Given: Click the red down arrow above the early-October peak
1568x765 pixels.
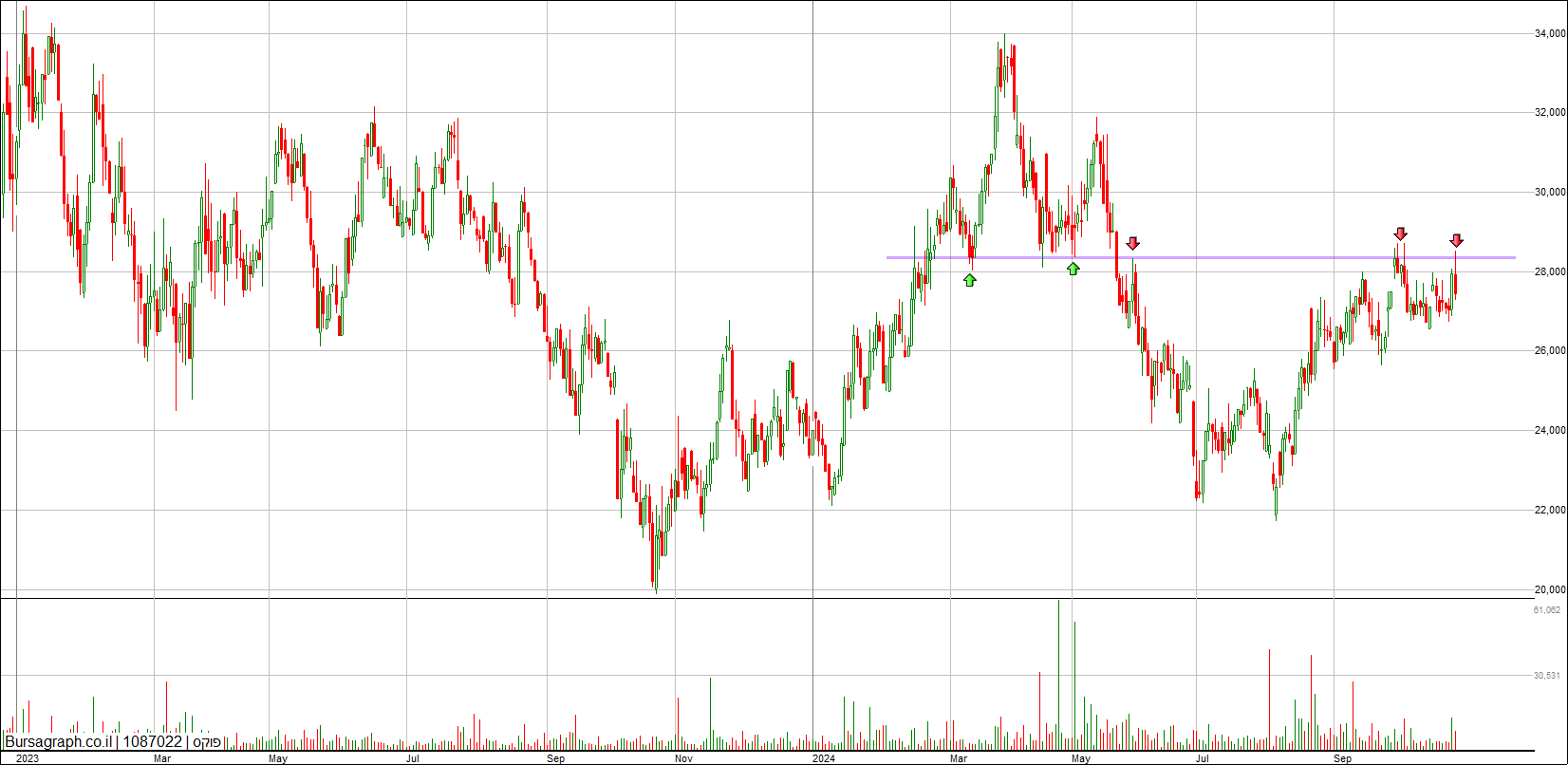Looking at the screenshot, I should (1400, 233).
